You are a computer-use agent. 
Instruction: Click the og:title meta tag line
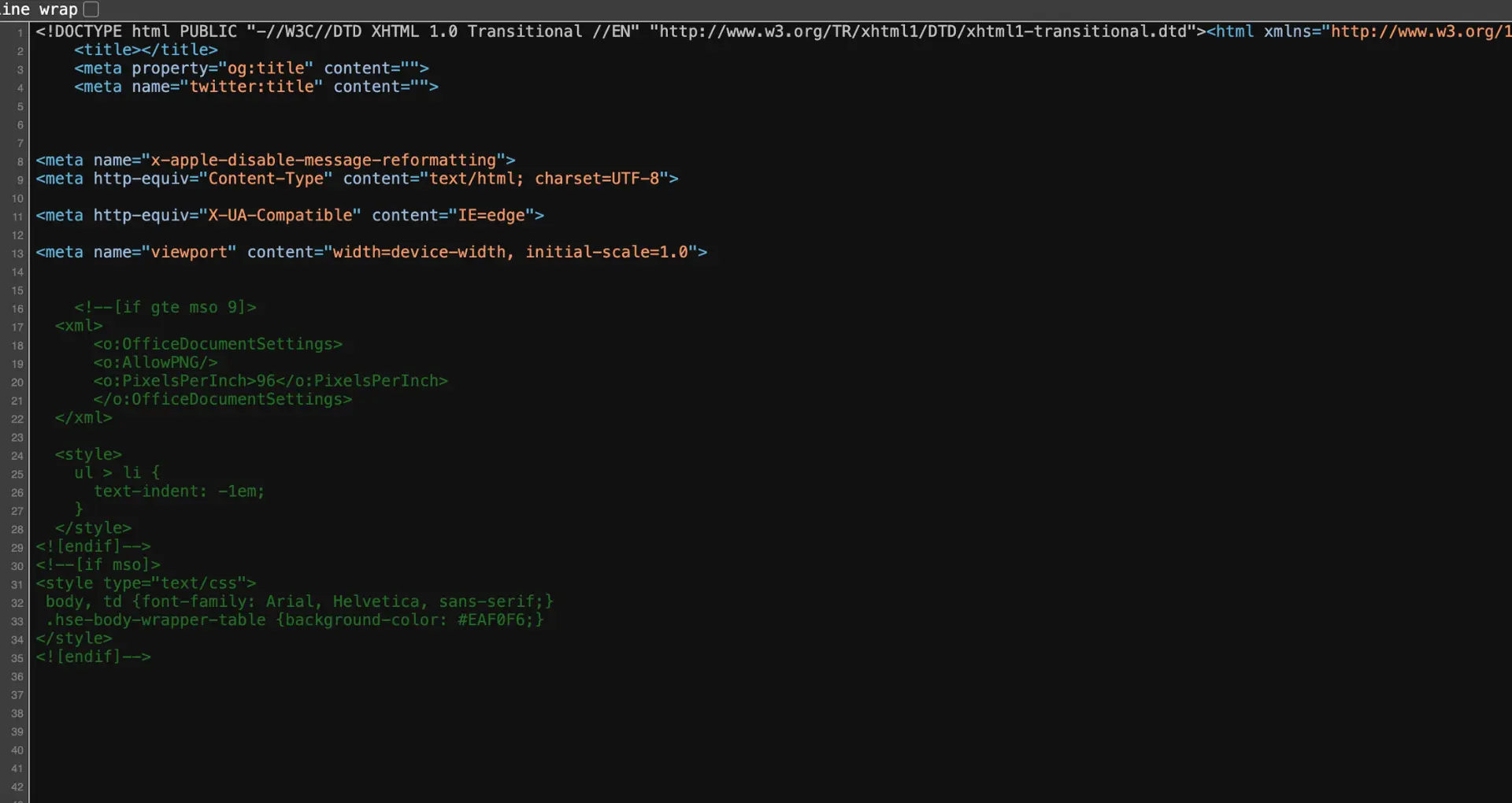(x=251, y=68)
